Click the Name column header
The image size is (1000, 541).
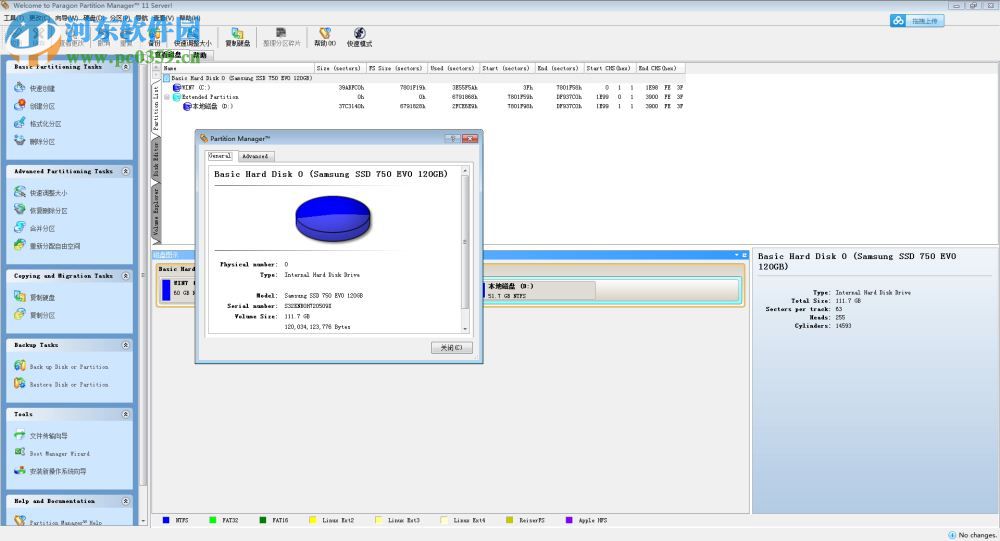click(x=238, y=68)
